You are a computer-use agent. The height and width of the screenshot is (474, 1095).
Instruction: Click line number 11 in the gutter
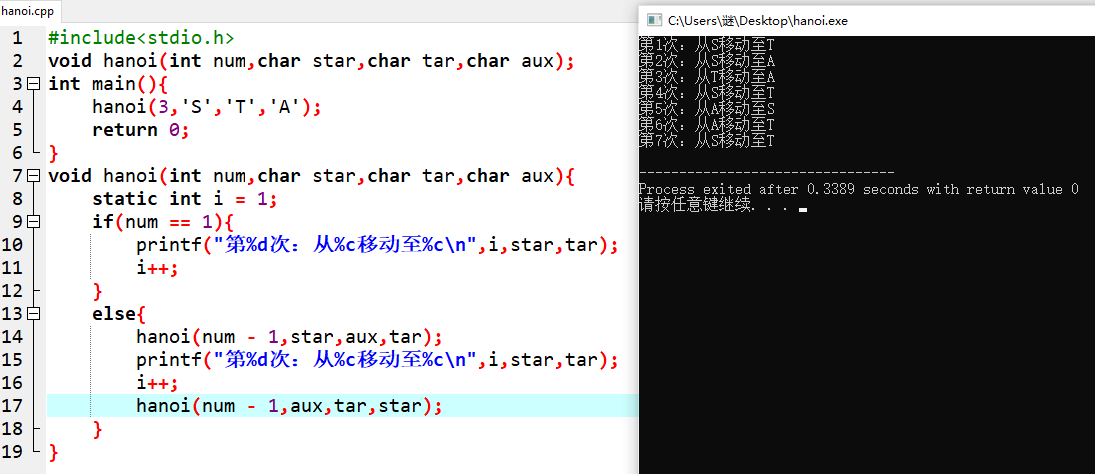tap(13, 268)
